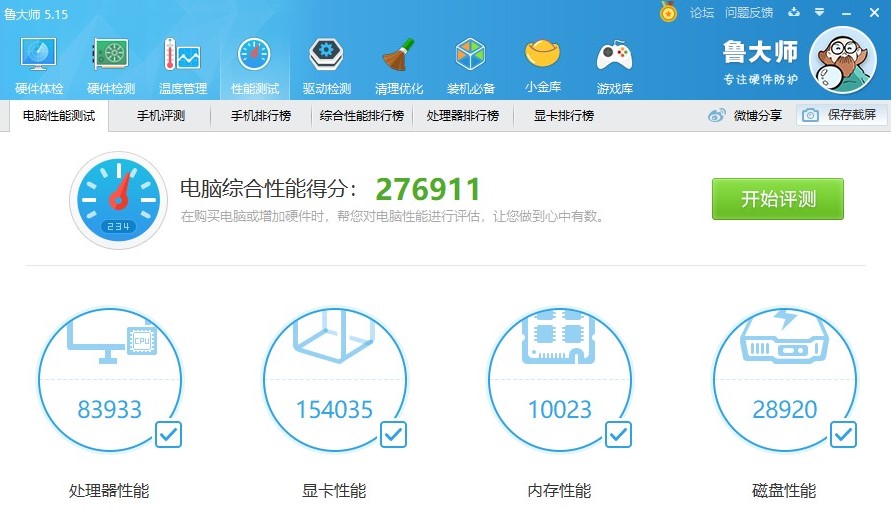Click the 磁盘性能 label
This screenshot has height=518, width=891.
tap(784, 491)
